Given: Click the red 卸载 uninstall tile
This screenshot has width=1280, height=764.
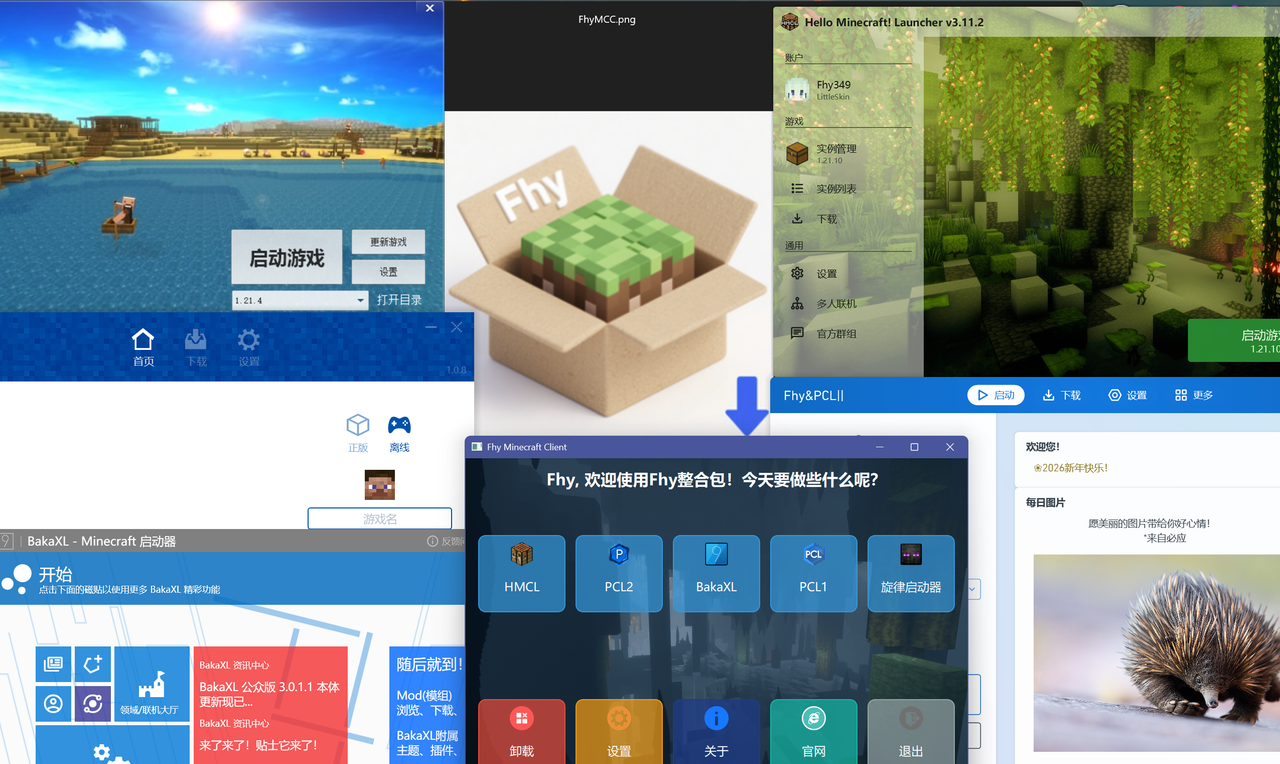Looking at the screenshot, I should tap(522, 732).
